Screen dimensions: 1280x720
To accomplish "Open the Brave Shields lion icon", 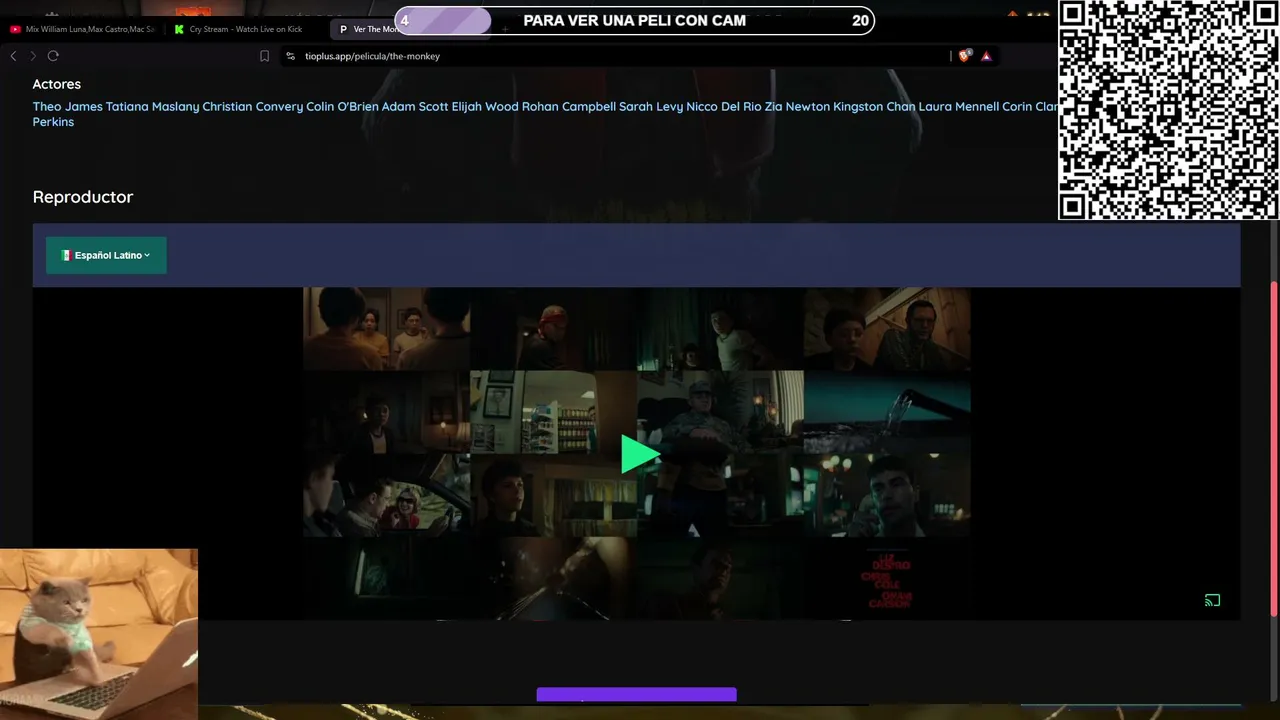I will [964, 56].
